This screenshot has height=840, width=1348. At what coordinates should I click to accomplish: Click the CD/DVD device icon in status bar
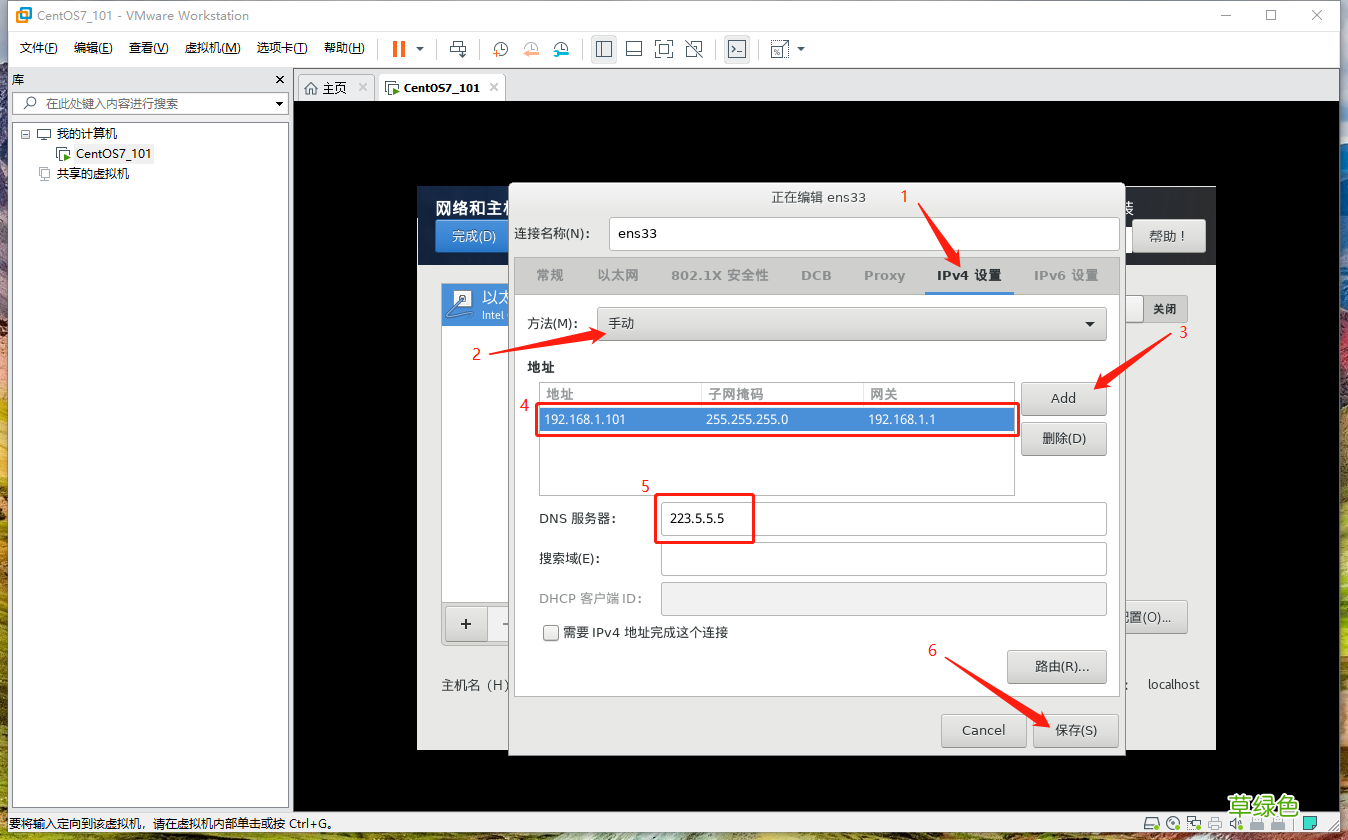pyautogui.click(x=1173, y=823)
